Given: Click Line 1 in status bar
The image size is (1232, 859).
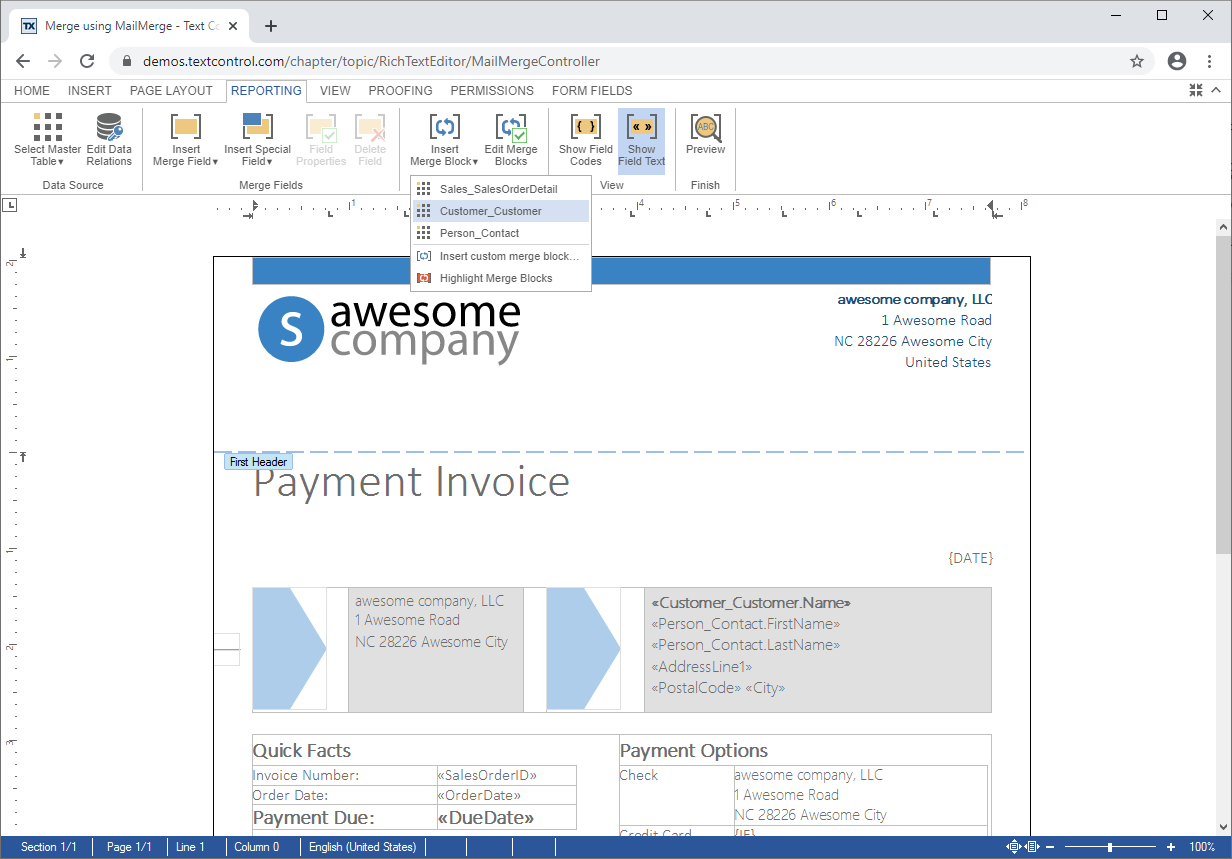Looking at the screenshot, I should [190, 847].
